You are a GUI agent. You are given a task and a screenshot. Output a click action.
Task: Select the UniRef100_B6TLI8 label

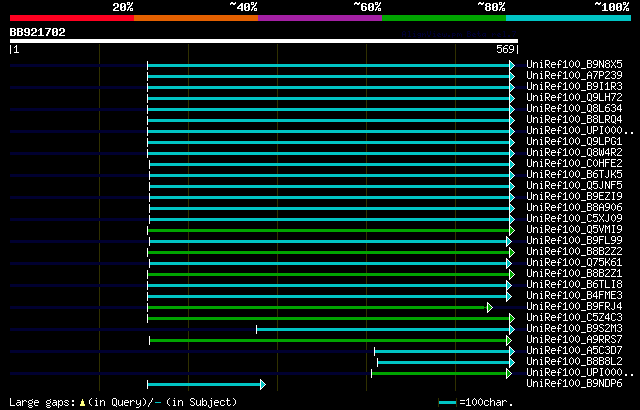(574, 285)
